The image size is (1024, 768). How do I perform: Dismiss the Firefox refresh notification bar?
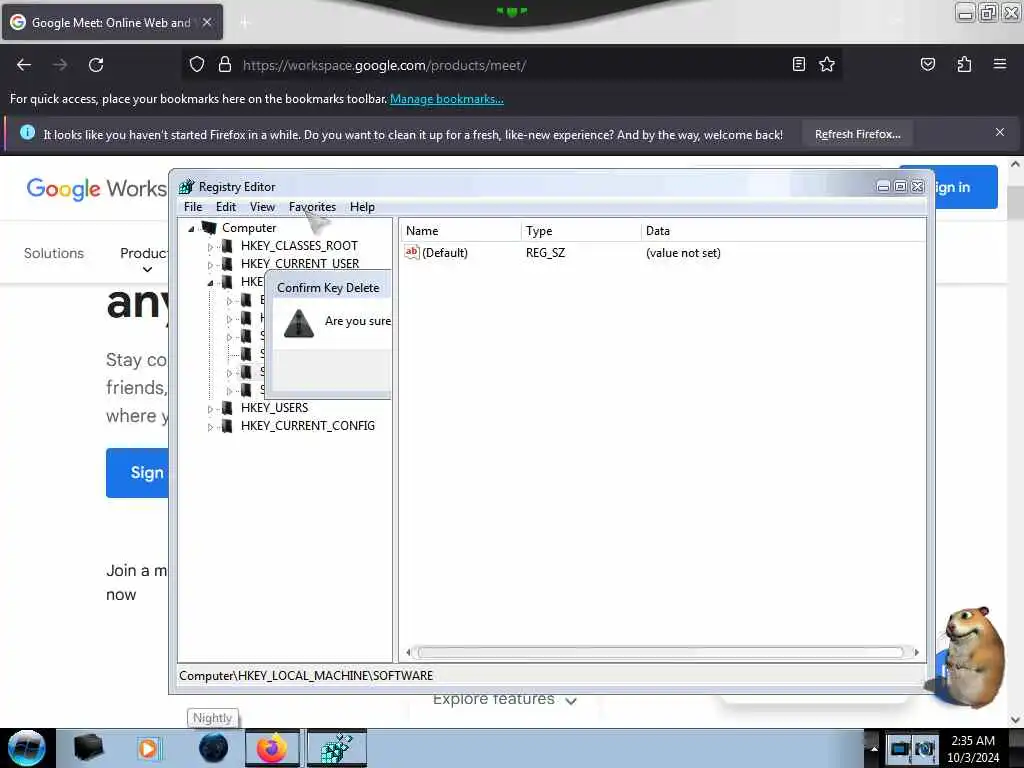[x=999, y=133]
